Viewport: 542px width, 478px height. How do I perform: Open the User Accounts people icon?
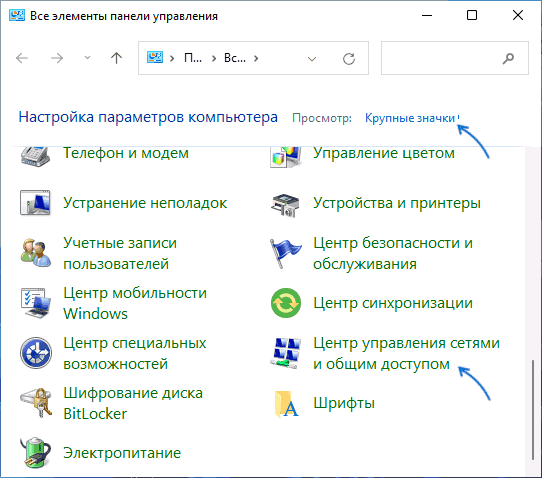36,253
